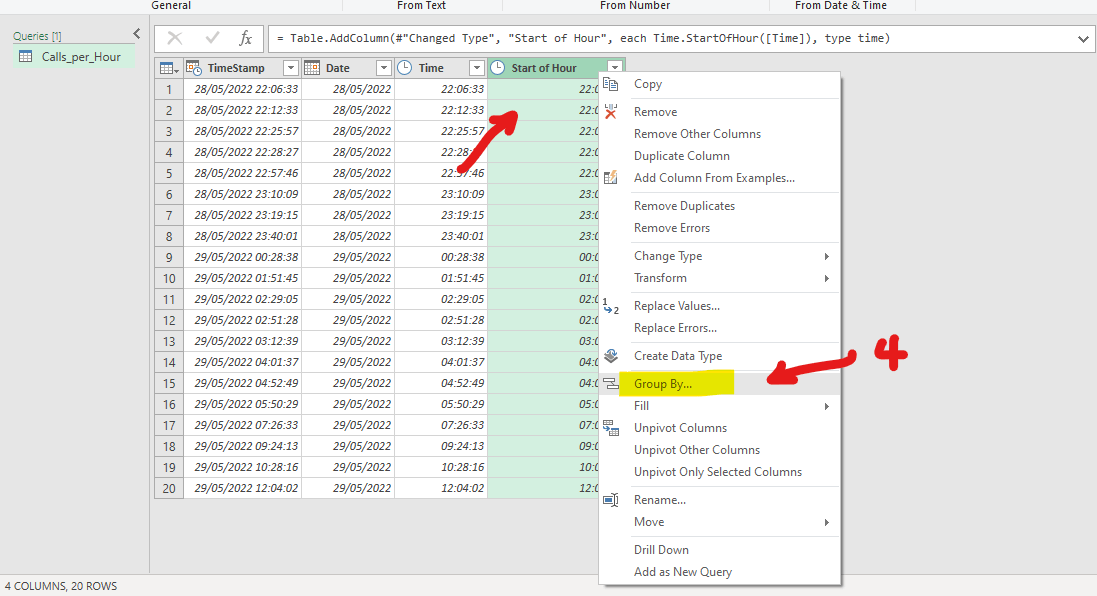1097x596 pixels.
Task: Confirm formula with checkmark icon
Action: coord(212,38)
